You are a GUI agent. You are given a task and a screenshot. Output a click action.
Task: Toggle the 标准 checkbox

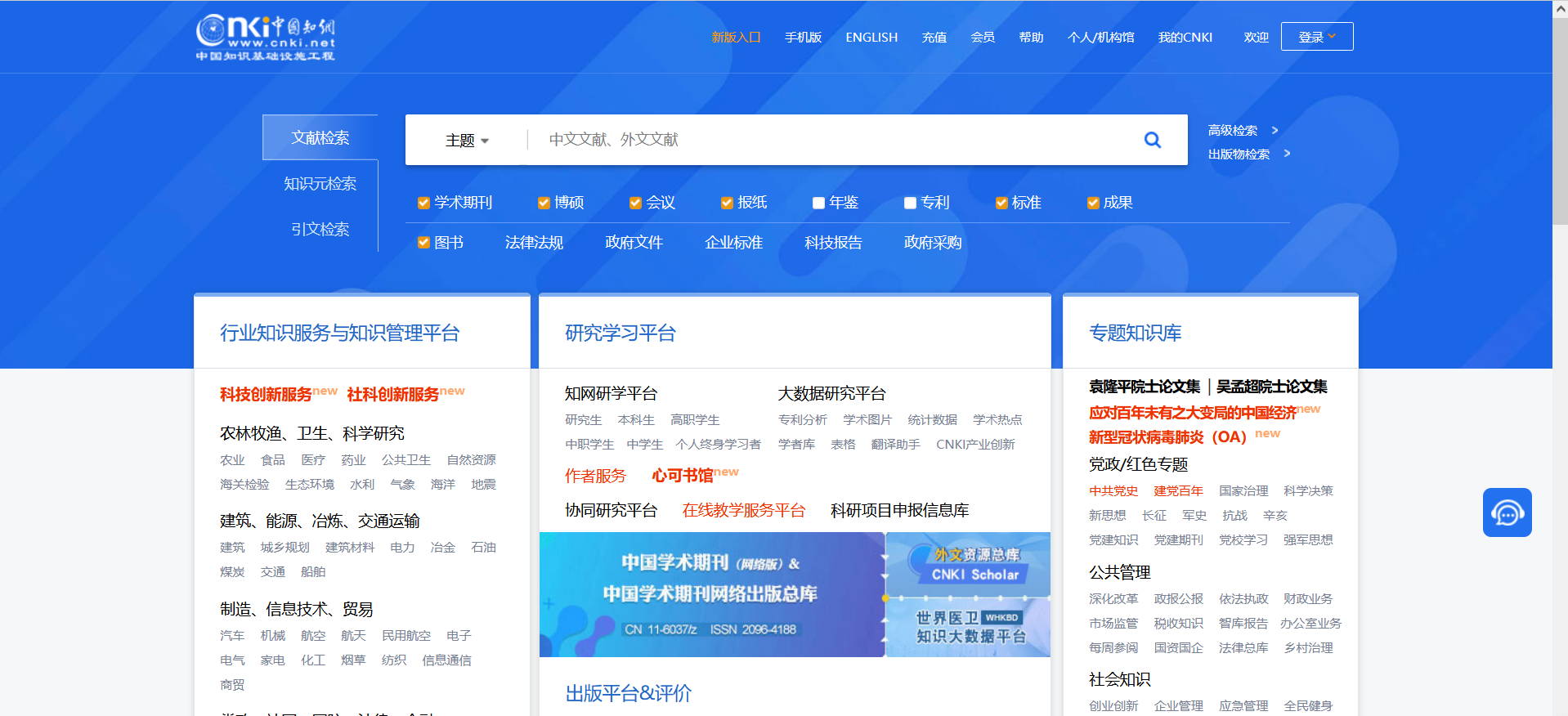pos(1001,203)
